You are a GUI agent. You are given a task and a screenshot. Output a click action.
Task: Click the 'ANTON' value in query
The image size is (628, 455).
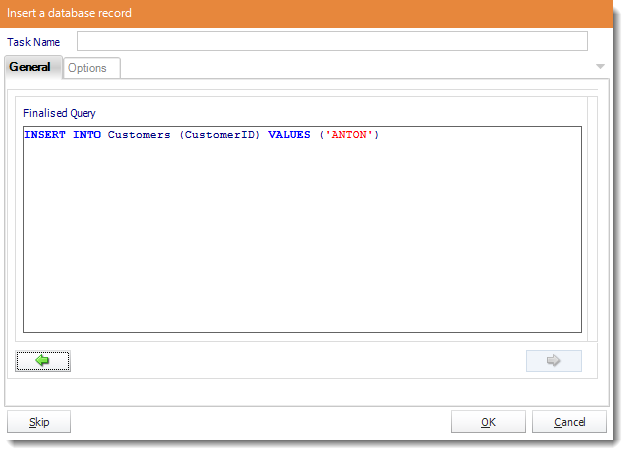349,135
